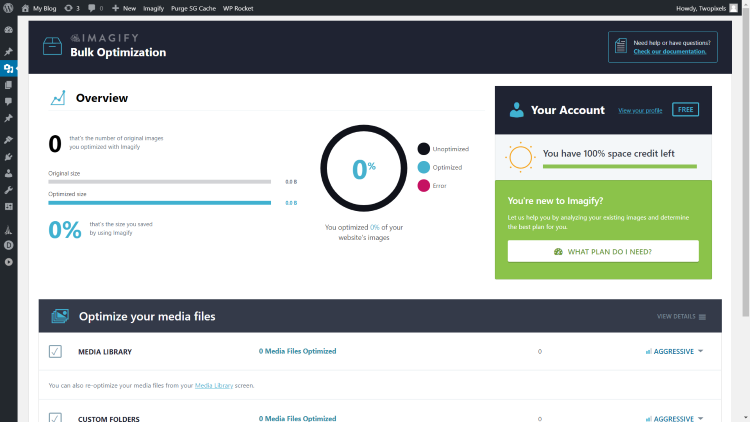The height and width of the screenshot is (422, 750).
Task: Click the Optimized size blue bar
Action: click(x=159, y=203)
